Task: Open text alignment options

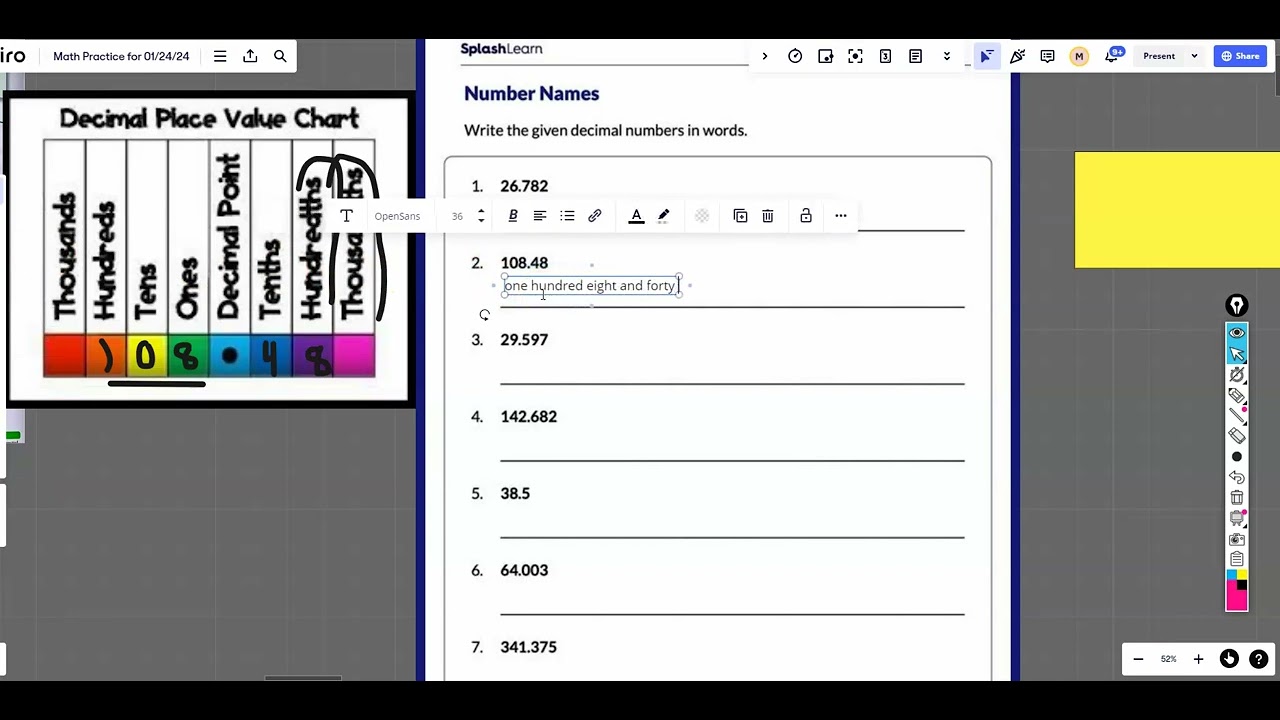Action: click(540, 216)
